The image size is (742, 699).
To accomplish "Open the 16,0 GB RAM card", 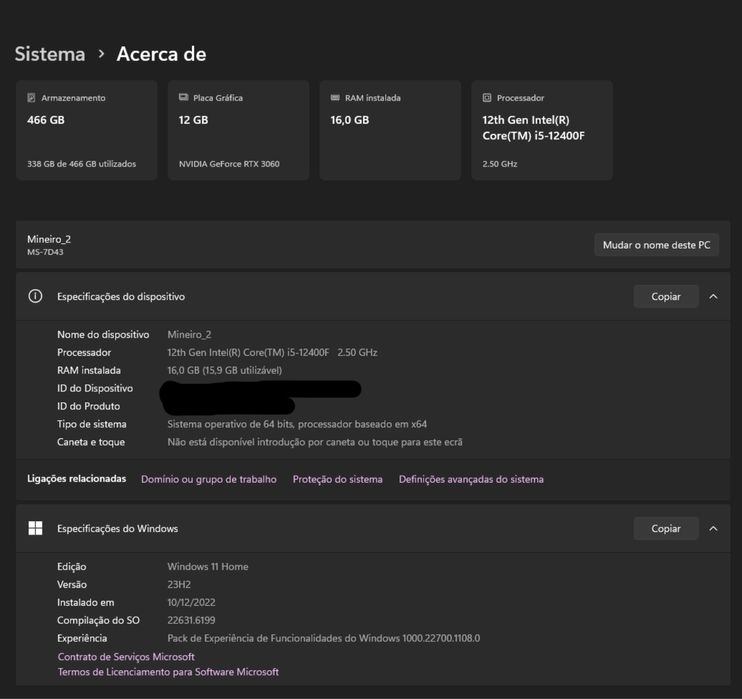I will tap(390, 130).
